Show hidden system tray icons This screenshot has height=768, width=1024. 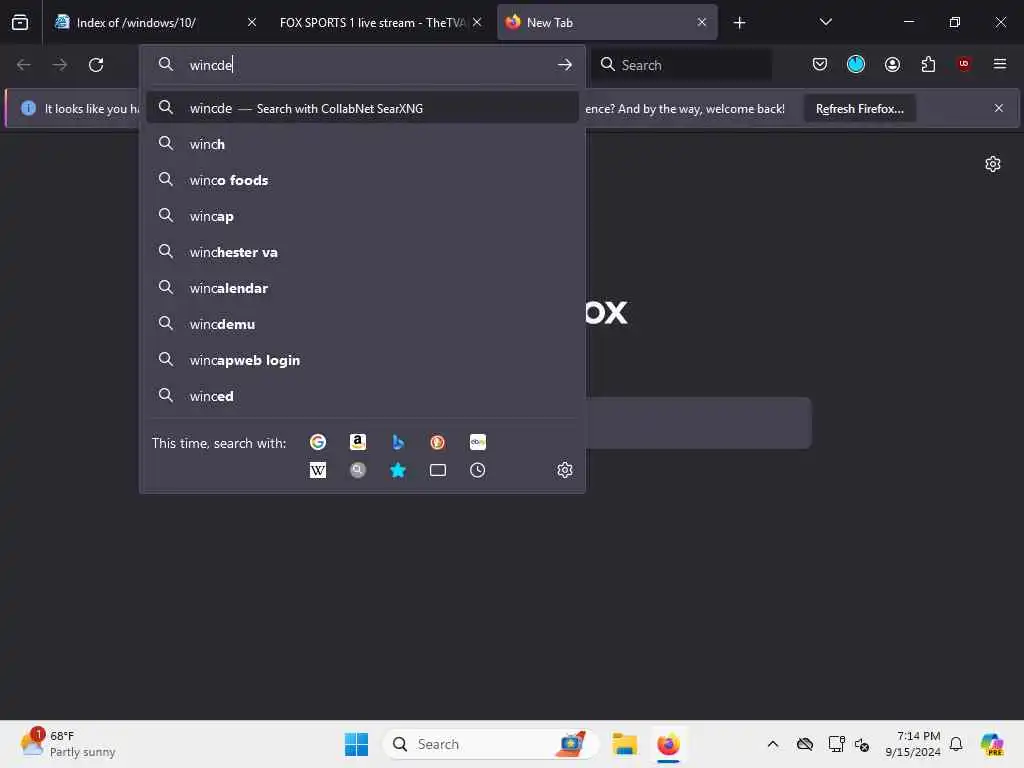click(x=773, y=744)
